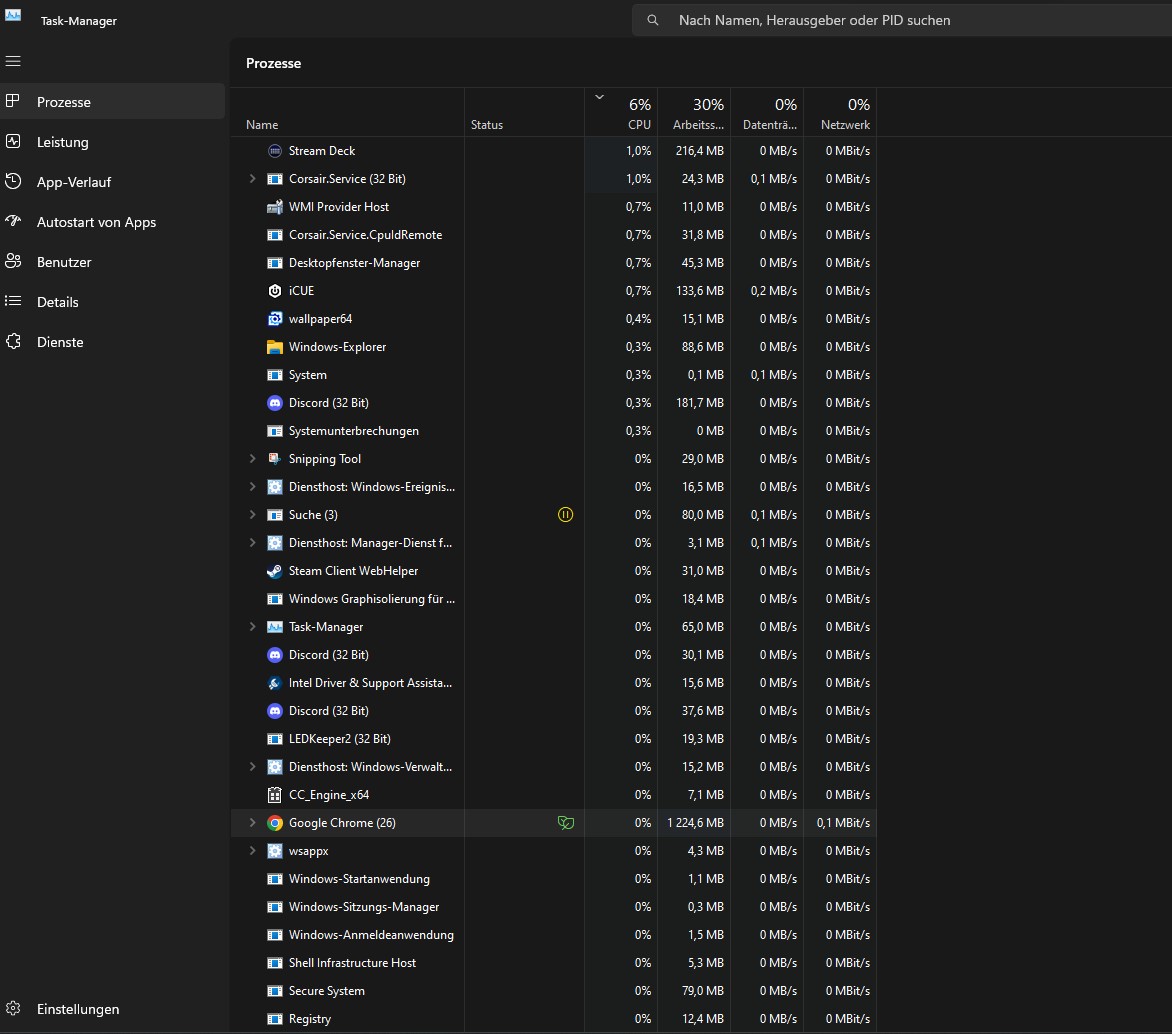Sort by Arbeitsspeicher column header
This screenshot has height=1034, width=1172.
694,112
